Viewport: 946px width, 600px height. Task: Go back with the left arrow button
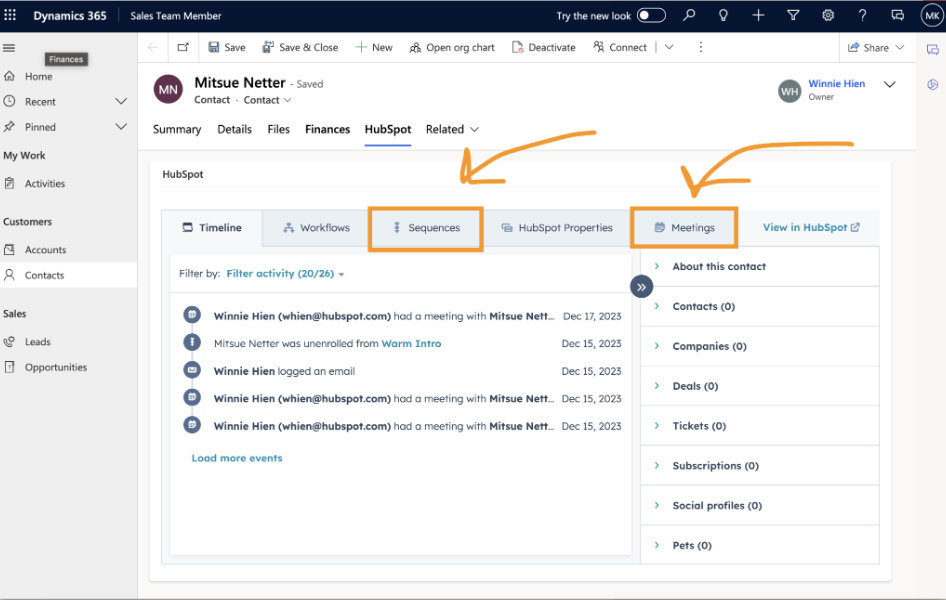coord(153,47)
